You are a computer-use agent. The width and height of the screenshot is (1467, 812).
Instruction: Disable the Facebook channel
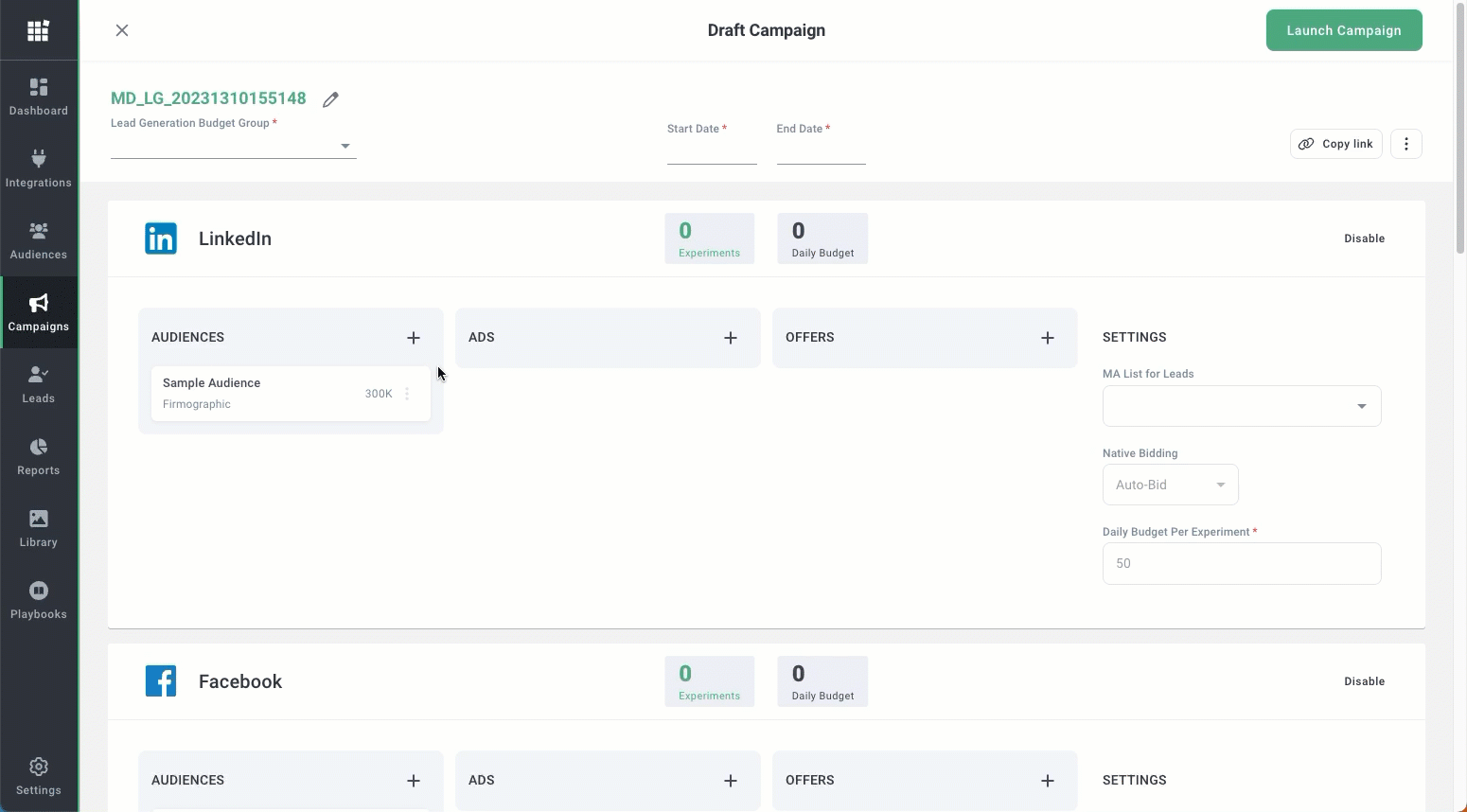1364,681
